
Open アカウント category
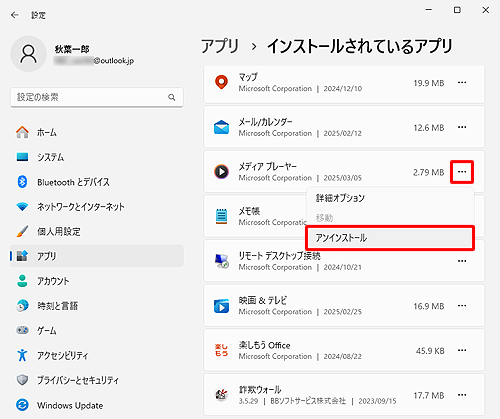(x=97, y=281)
